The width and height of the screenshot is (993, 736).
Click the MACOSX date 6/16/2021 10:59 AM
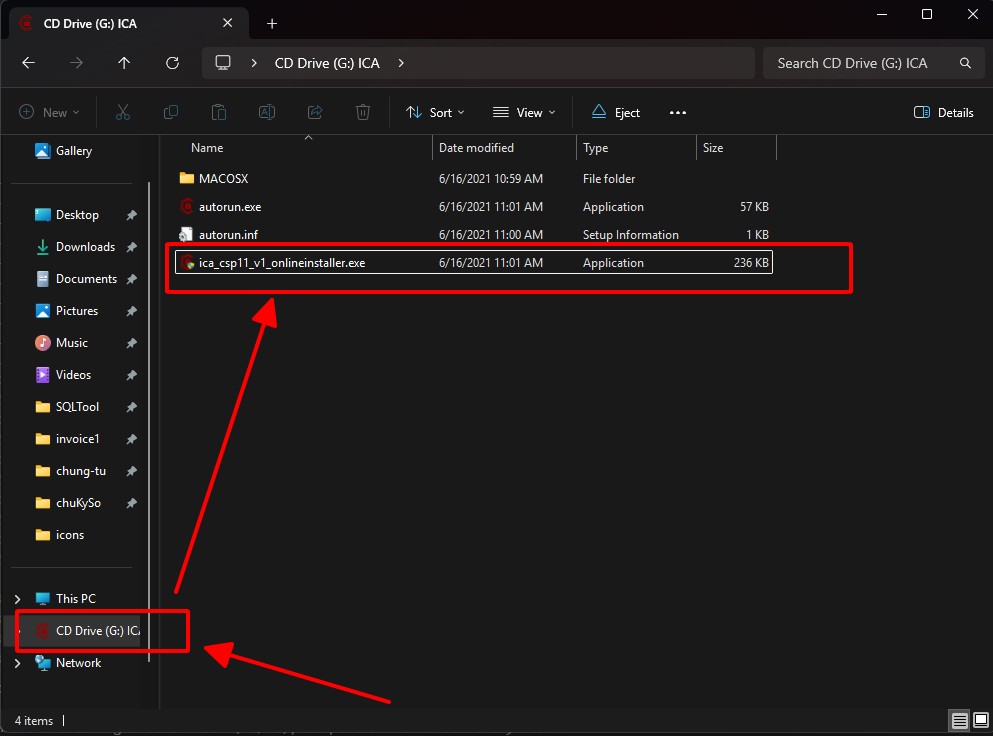[491, 179]
